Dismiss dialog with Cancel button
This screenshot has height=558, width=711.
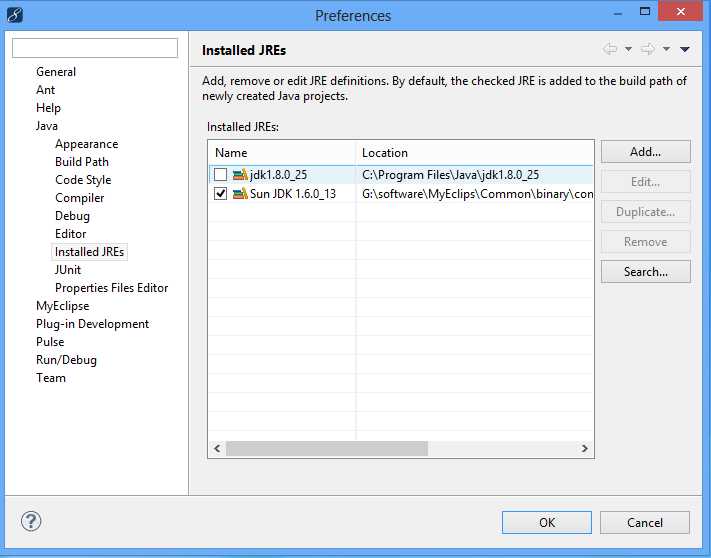tap(645, 523)
